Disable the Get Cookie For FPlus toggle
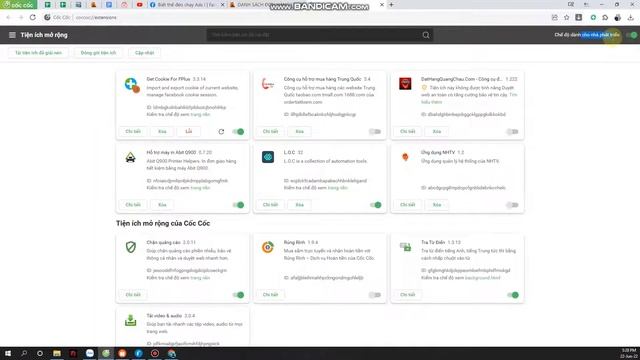 [238, 131]
